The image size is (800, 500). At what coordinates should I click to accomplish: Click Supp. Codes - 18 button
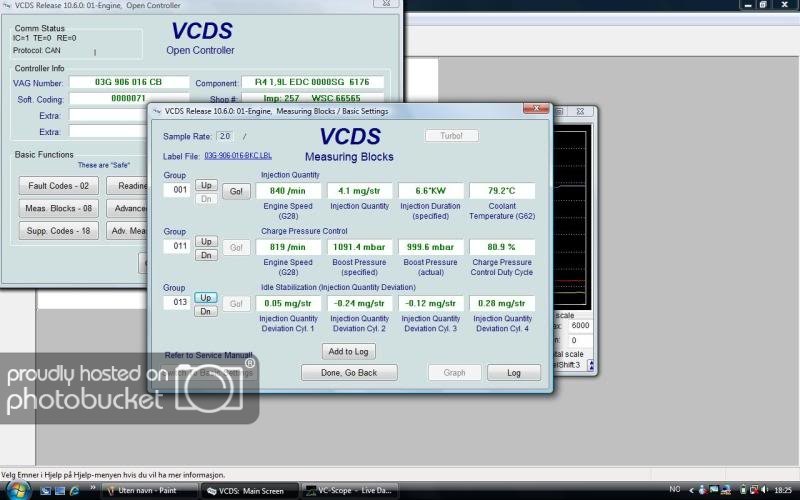58,231
